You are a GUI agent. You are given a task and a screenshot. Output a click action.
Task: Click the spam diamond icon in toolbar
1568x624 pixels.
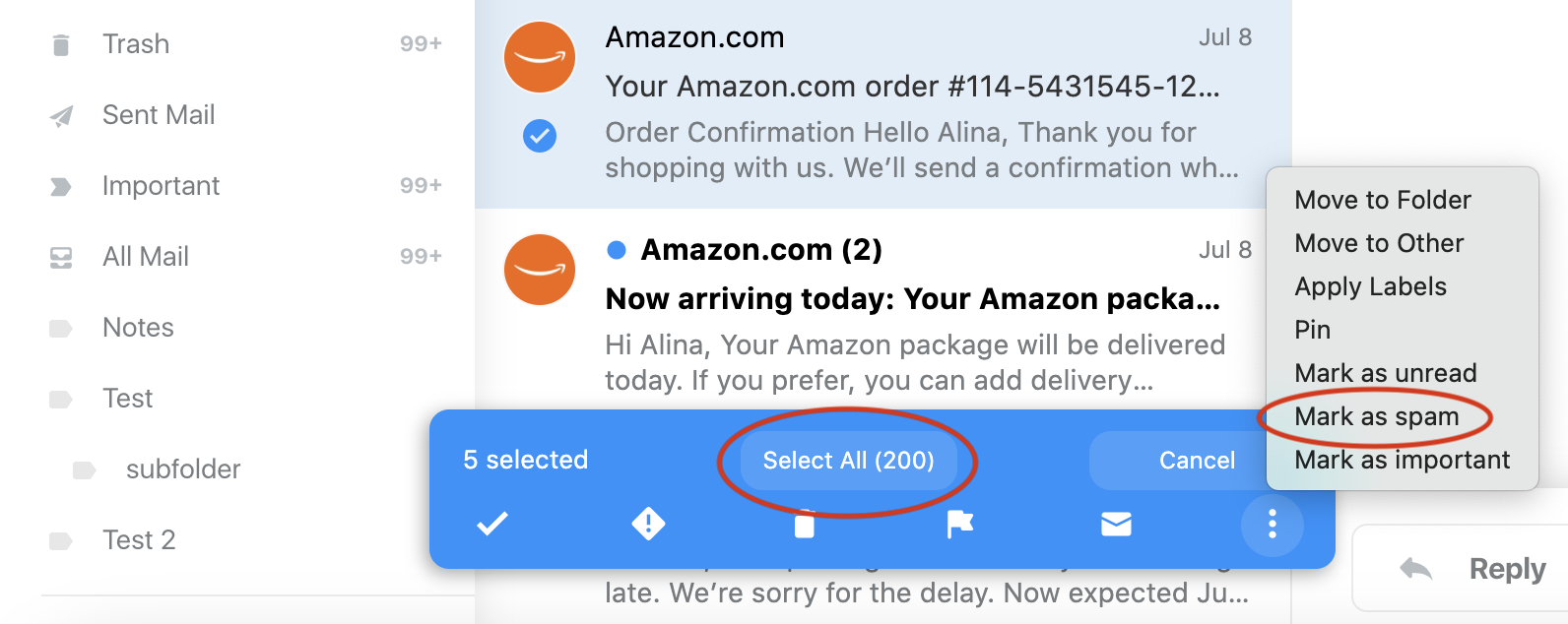648,524
